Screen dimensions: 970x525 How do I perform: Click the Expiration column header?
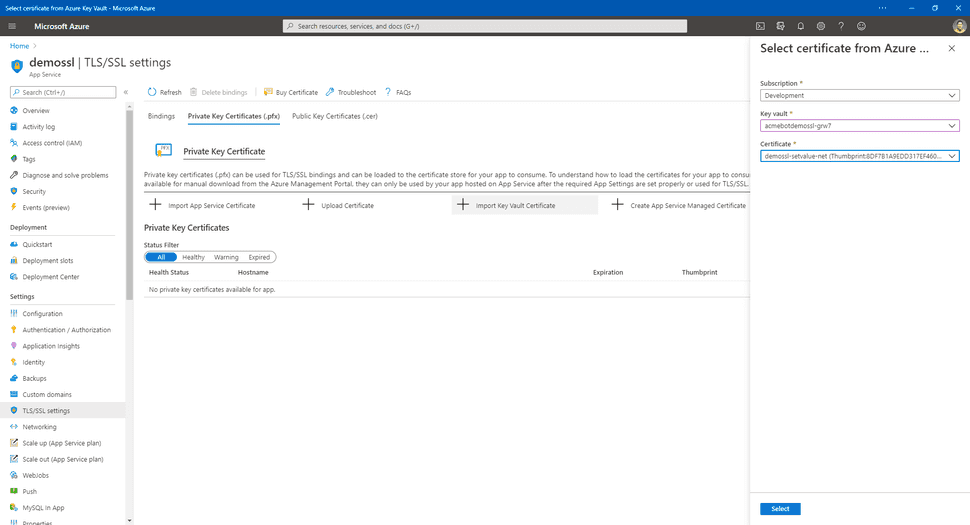[607, 273]
